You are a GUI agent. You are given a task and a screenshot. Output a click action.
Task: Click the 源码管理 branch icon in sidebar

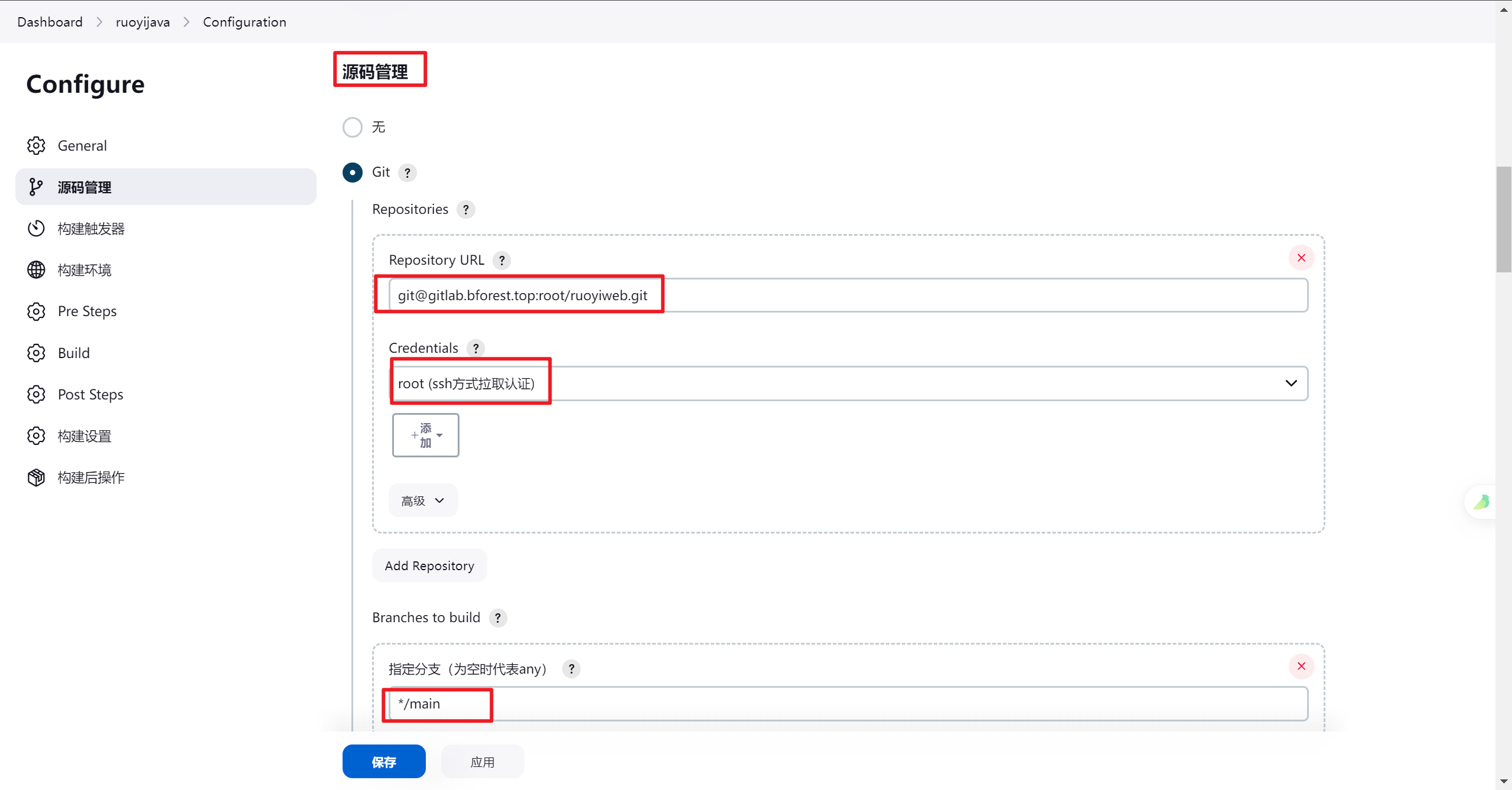tap(36, 187)
